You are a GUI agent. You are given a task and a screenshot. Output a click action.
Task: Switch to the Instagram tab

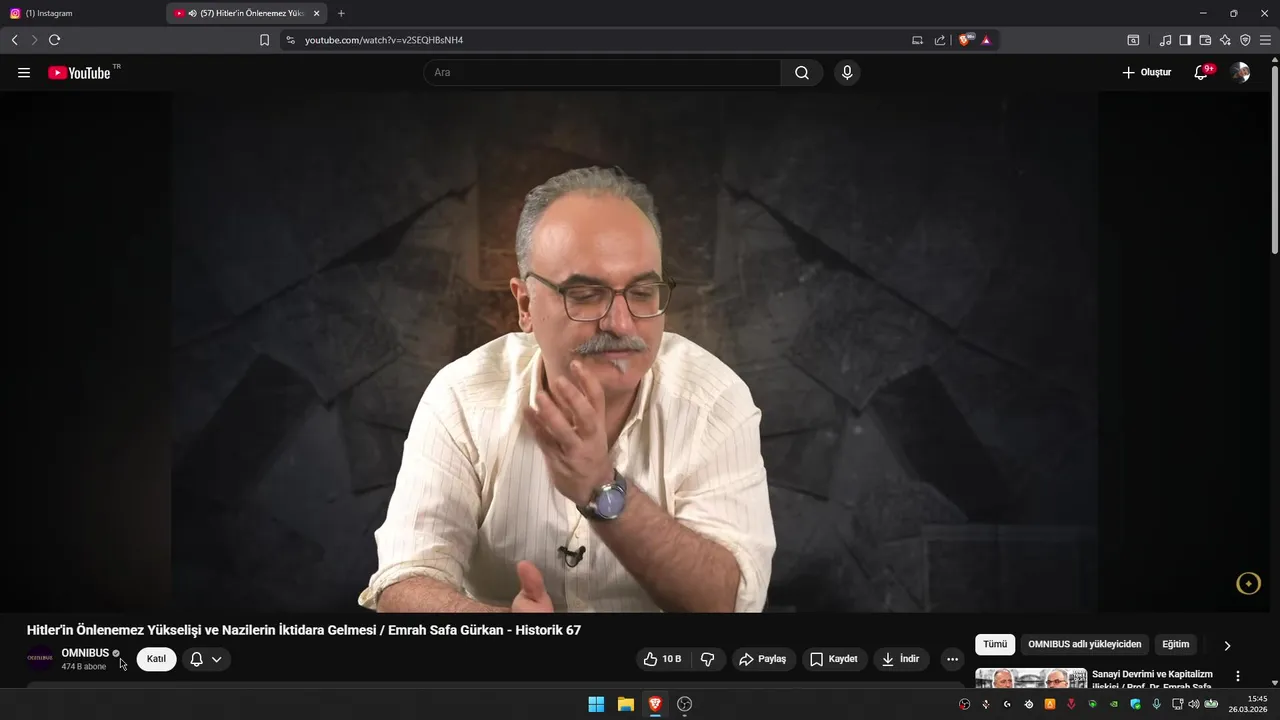[x=84, y=13]
